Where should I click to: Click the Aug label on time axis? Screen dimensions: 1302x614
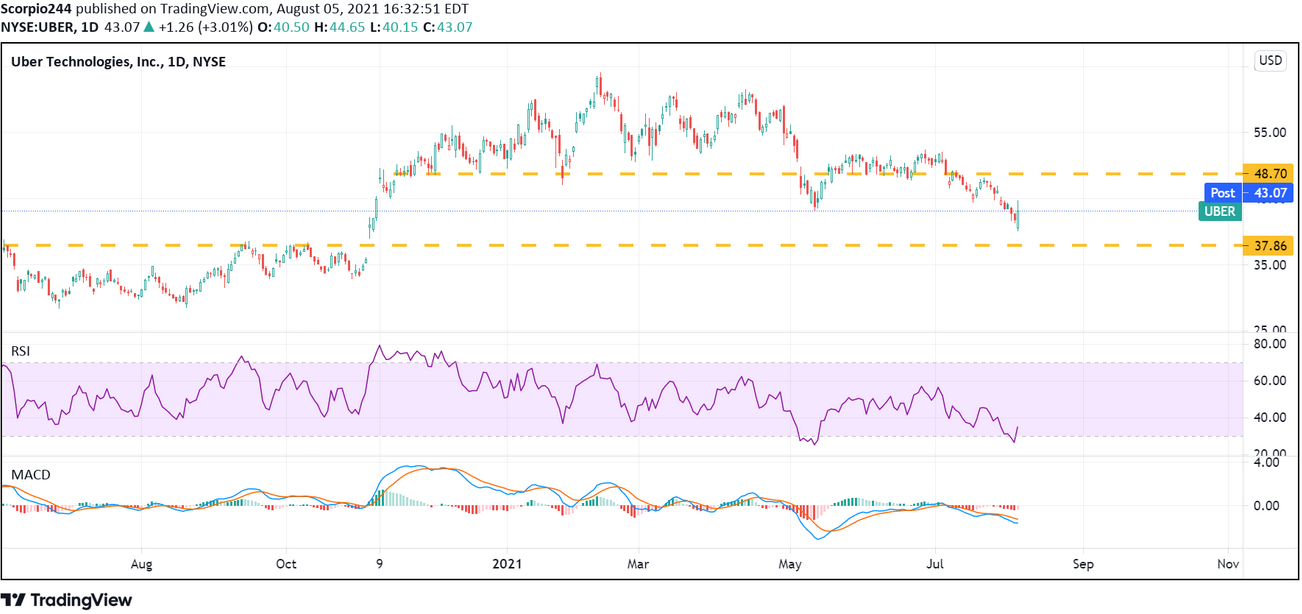tap(142, 564)
